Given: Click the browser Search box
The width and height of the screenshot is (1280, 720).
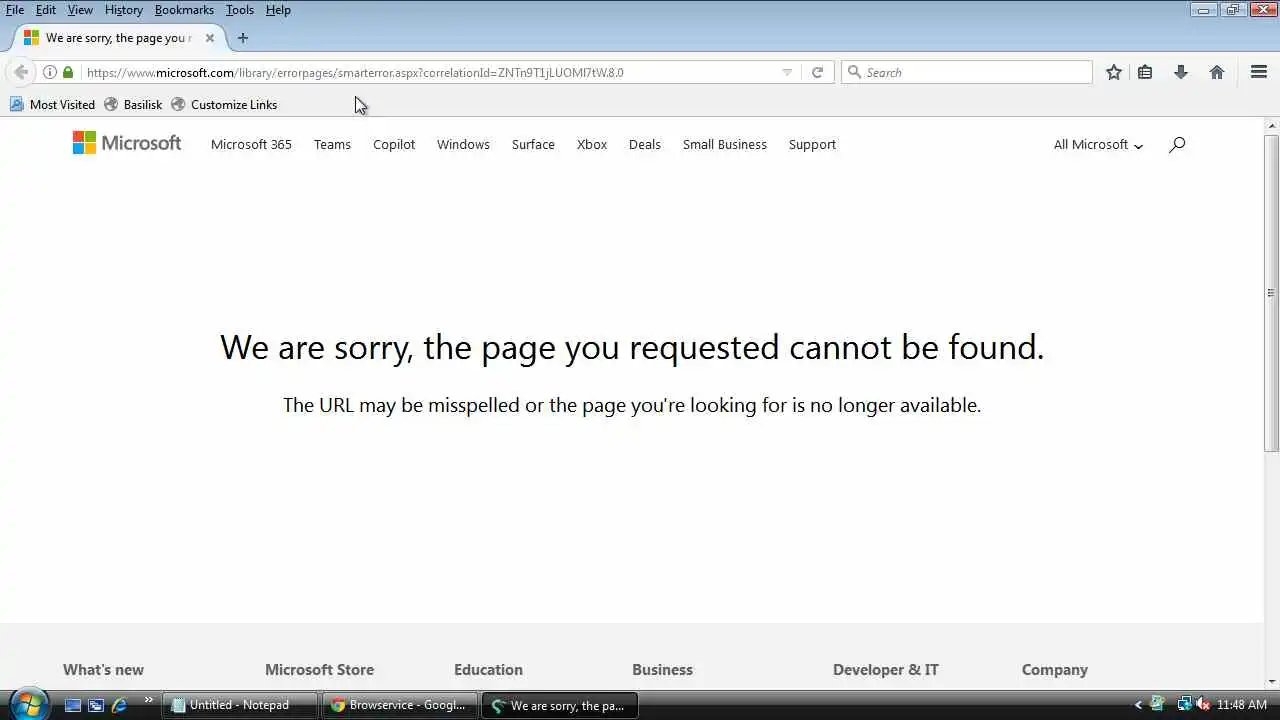Looking at the screenshot, I should [967, 72].
